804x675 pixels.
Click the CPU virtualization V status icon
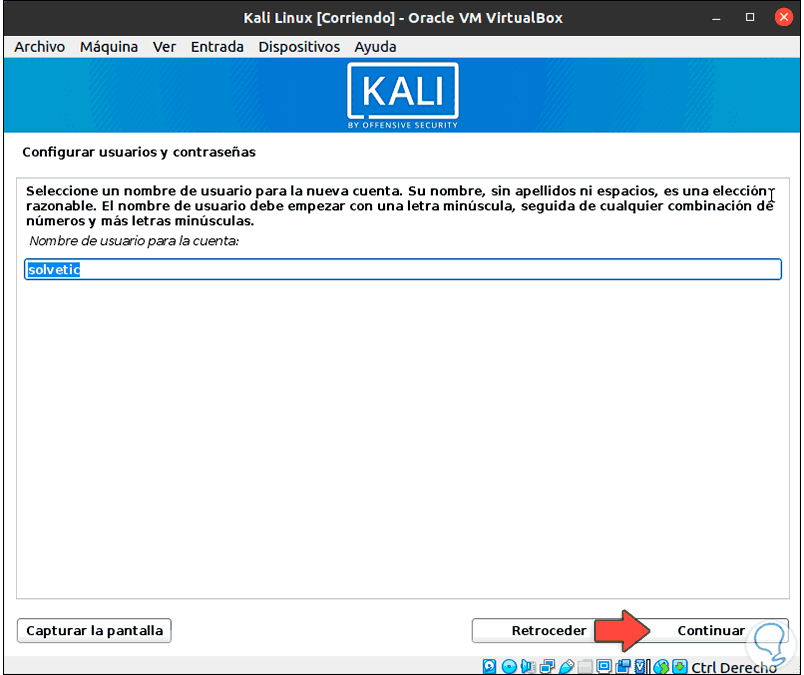(x=641, y=666)
